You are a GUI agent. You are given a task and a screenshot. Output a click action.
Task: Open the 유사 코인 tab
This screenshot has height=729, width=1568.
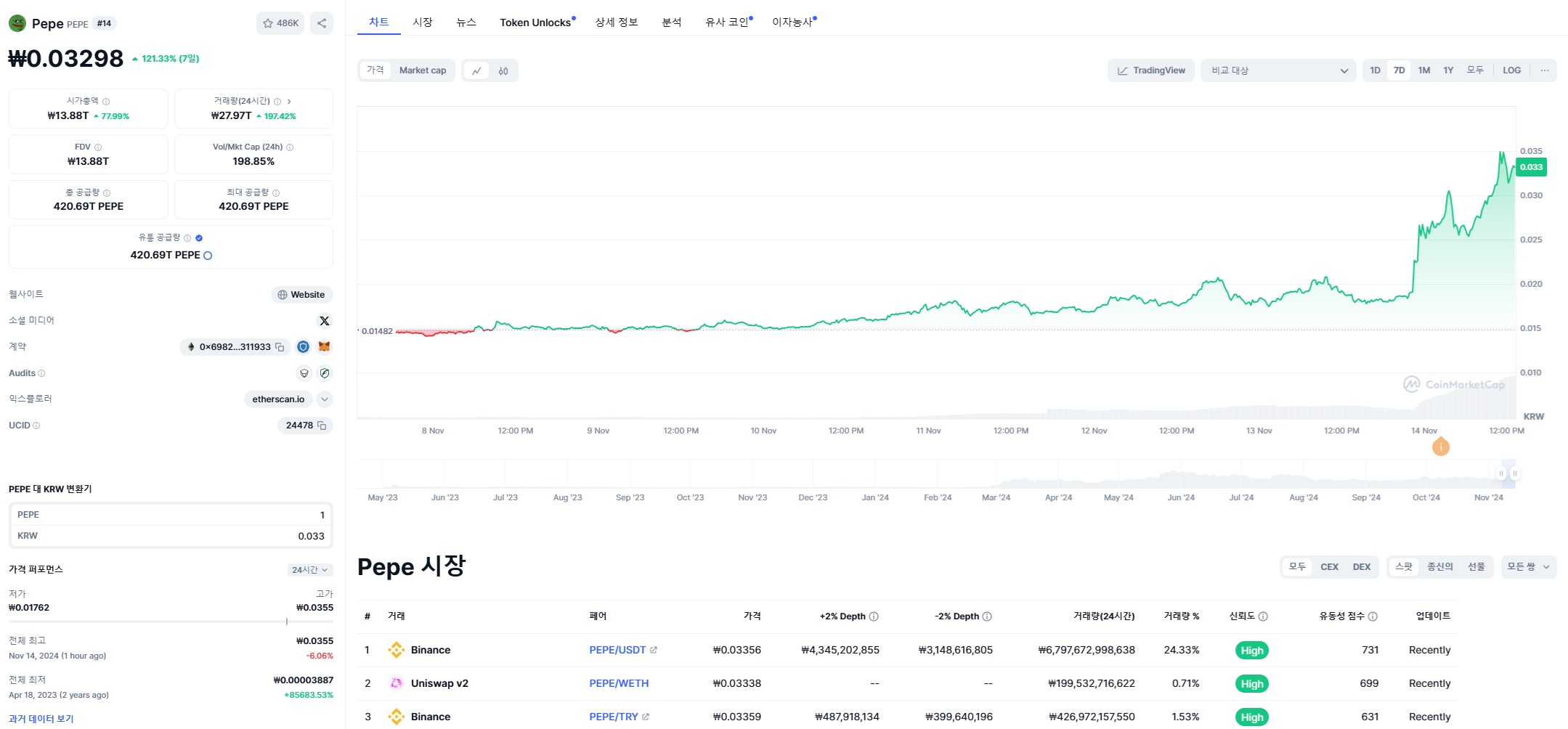tap(727, 22)
